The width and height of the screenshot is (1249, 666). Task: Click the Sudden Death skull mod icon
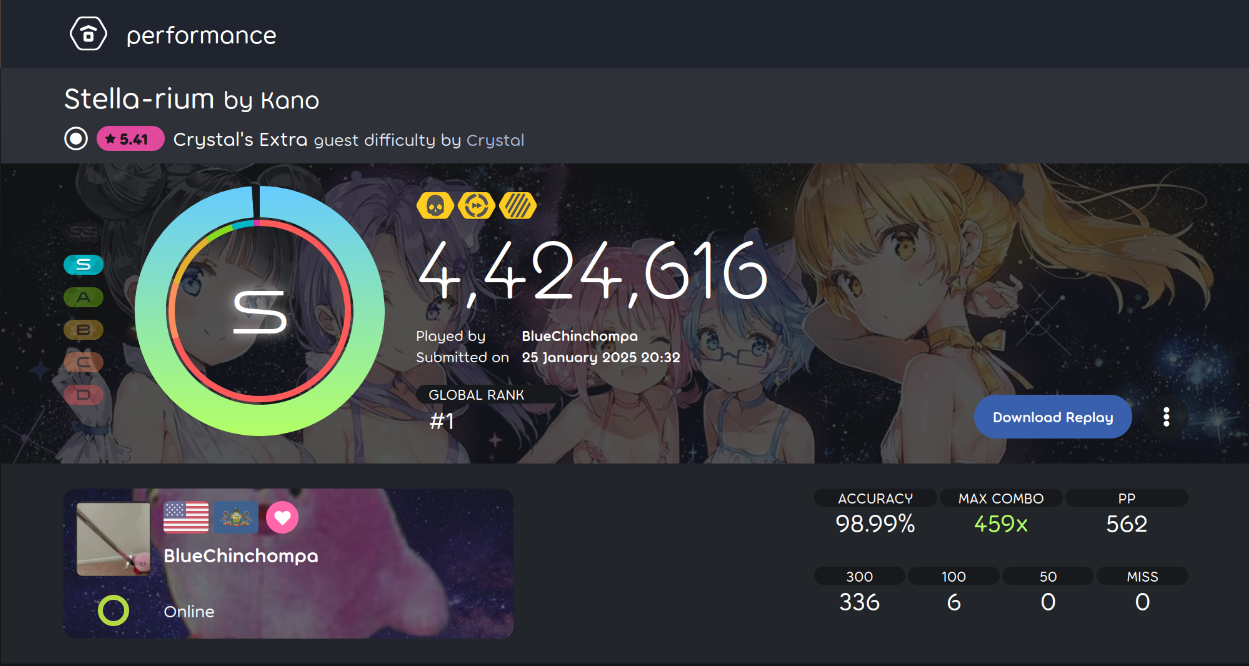[435, 206]
